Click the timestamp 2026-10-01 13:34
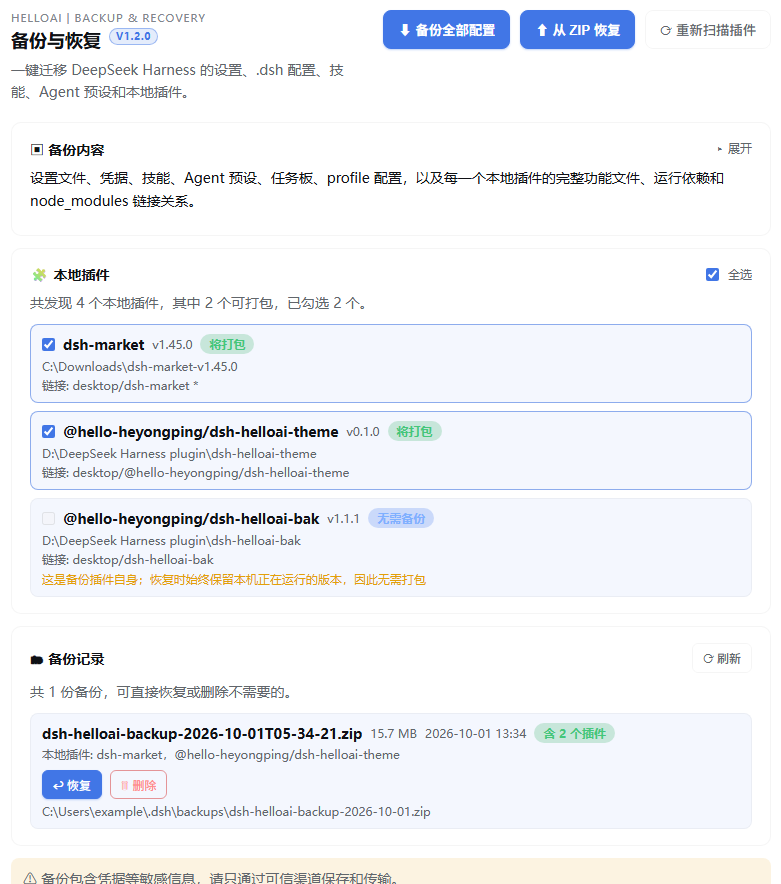The image size is (781, 884). [475, 734]
